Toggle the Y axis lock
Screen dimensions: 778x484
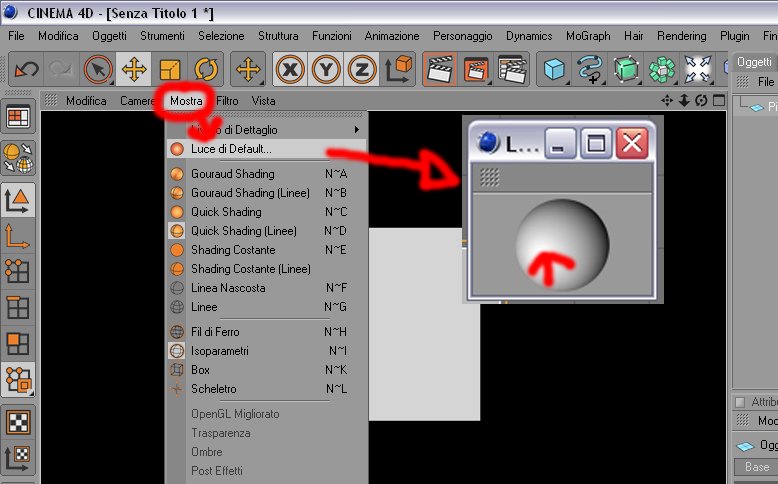click(326, 69)
